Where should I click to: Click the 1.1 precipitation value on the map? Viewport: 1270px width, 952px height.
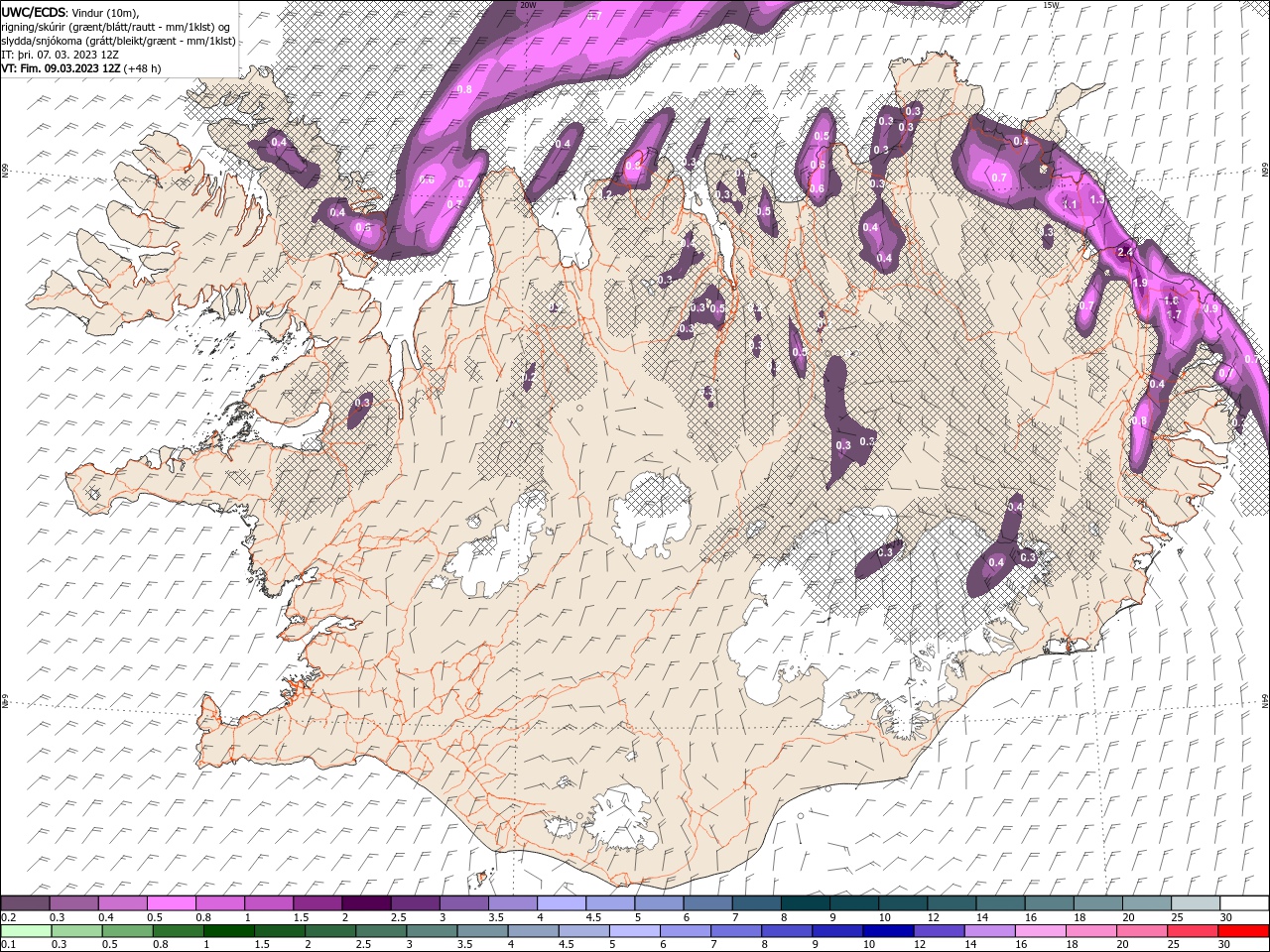coord(1070,204)
